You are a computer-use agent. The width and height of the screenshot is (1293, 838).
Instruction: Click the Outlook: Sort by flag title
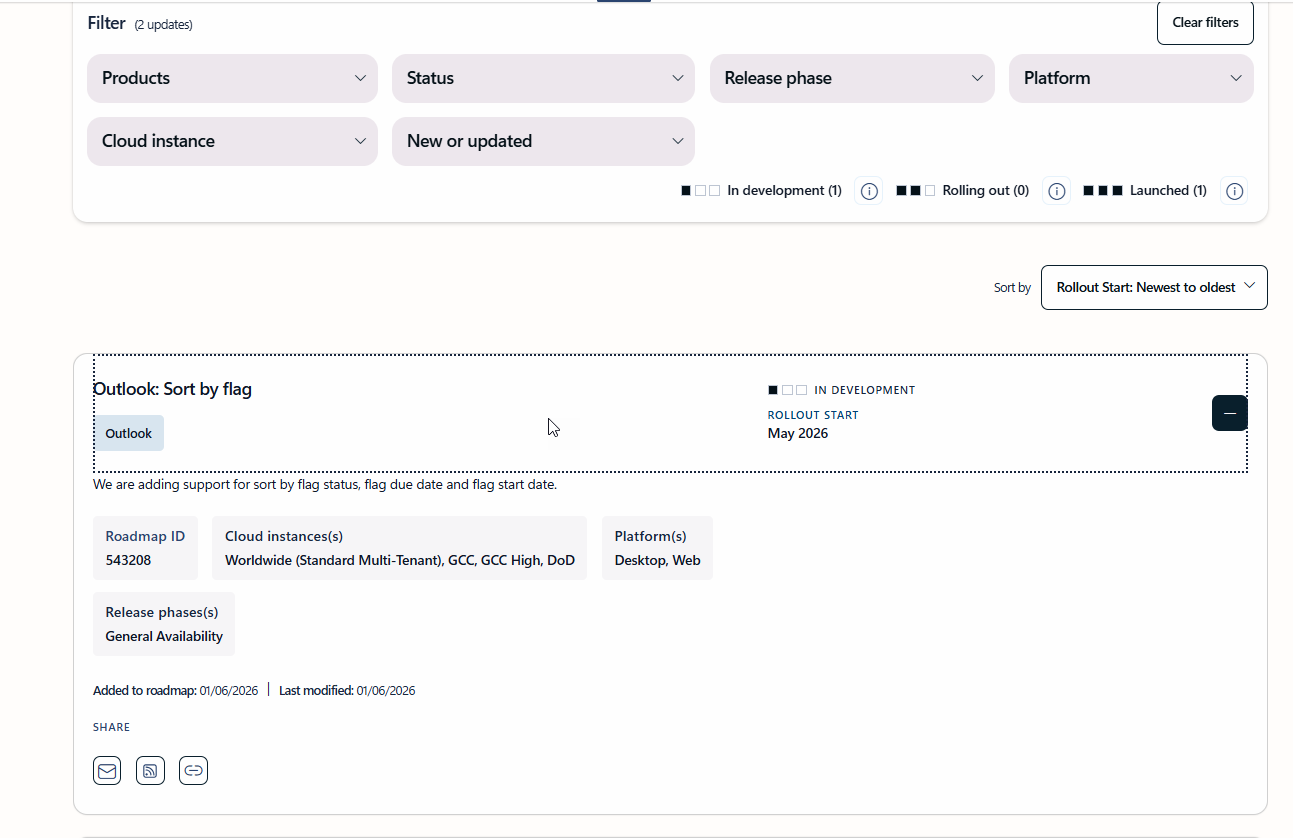(x=172, y=389)
